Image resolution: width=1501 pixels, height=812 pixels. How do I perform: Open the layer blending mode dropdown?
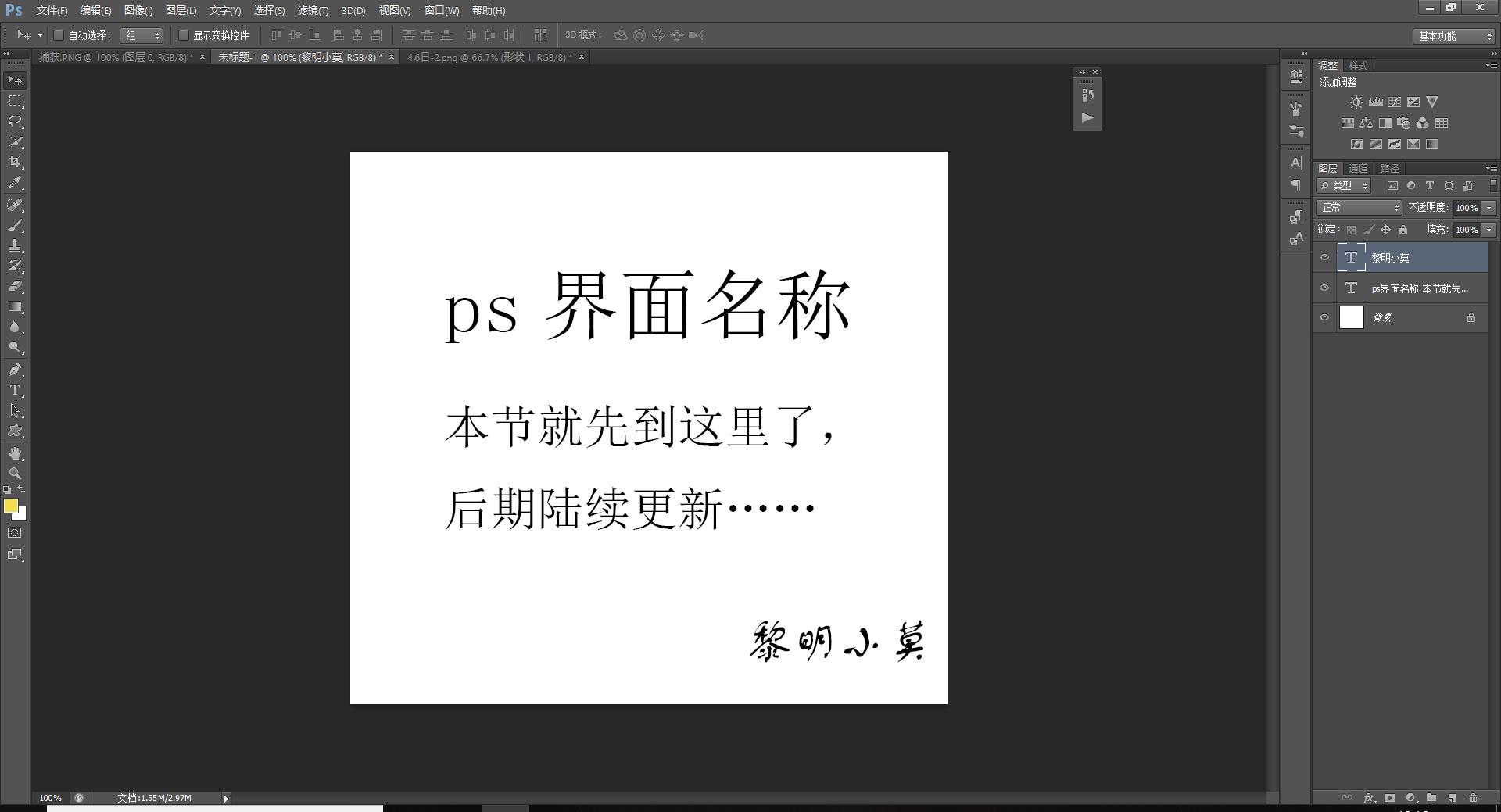click(1358, 207)
